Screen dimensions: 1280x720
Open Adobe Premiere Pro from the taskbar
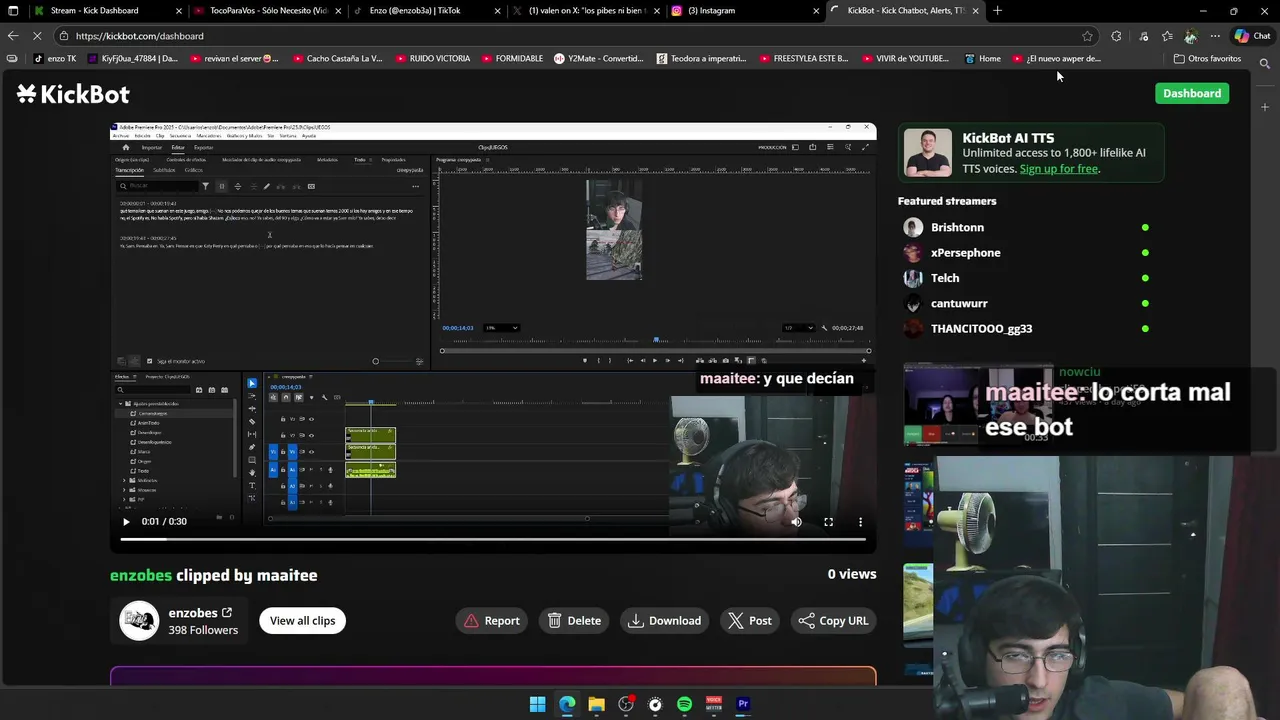743,704
